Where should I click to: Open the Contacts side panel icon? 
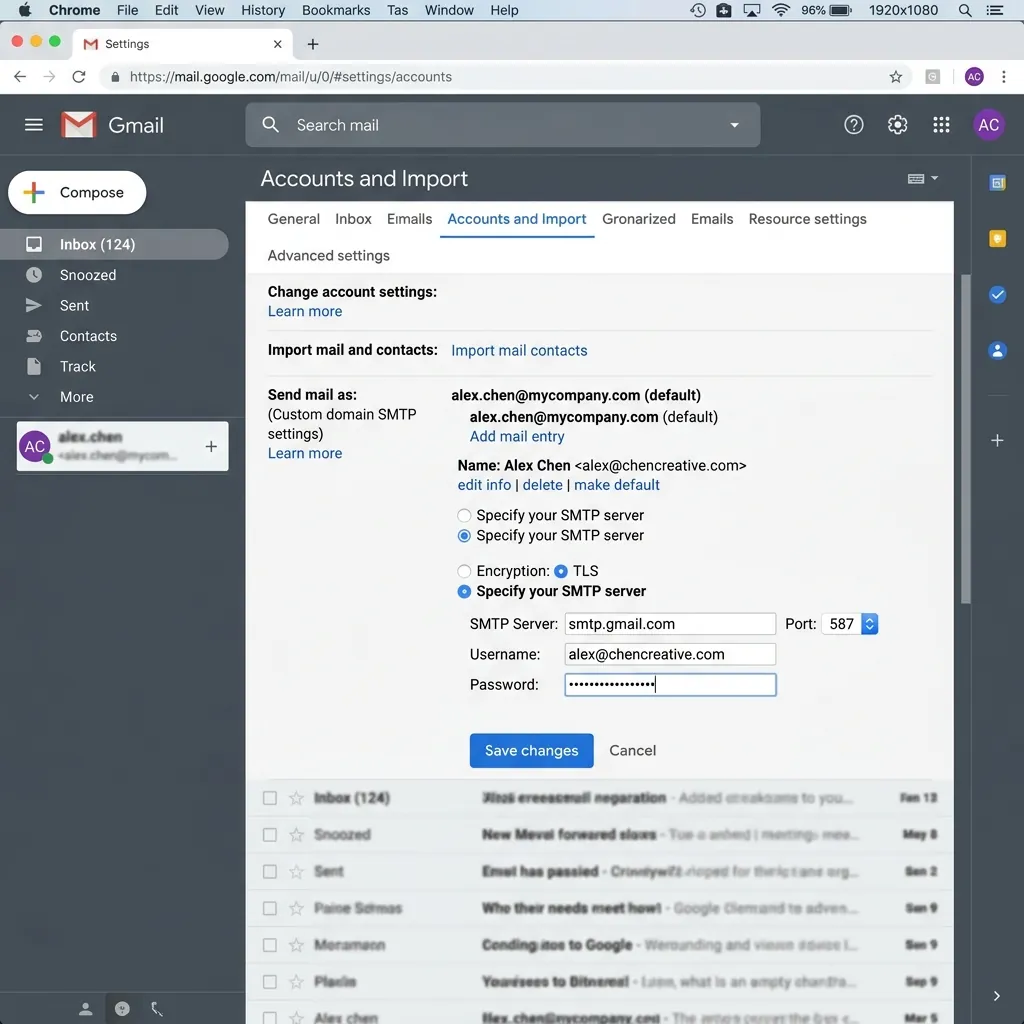pos(997,351)
